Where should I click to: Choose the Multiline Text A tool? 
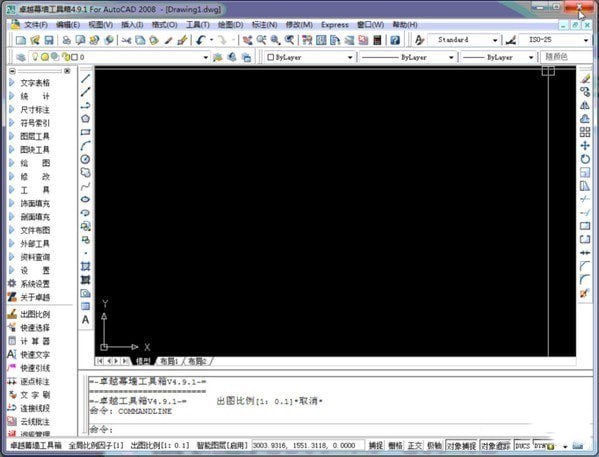pos(86,320)
